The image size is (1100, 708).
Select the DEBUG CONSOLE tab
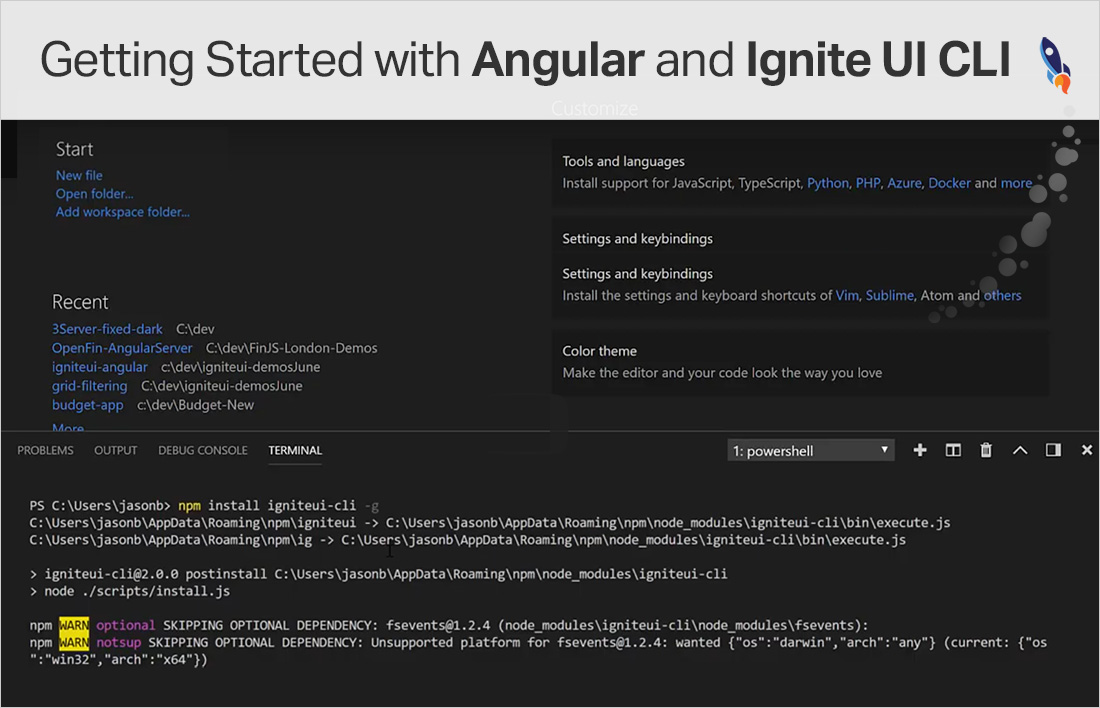(202, 451)
